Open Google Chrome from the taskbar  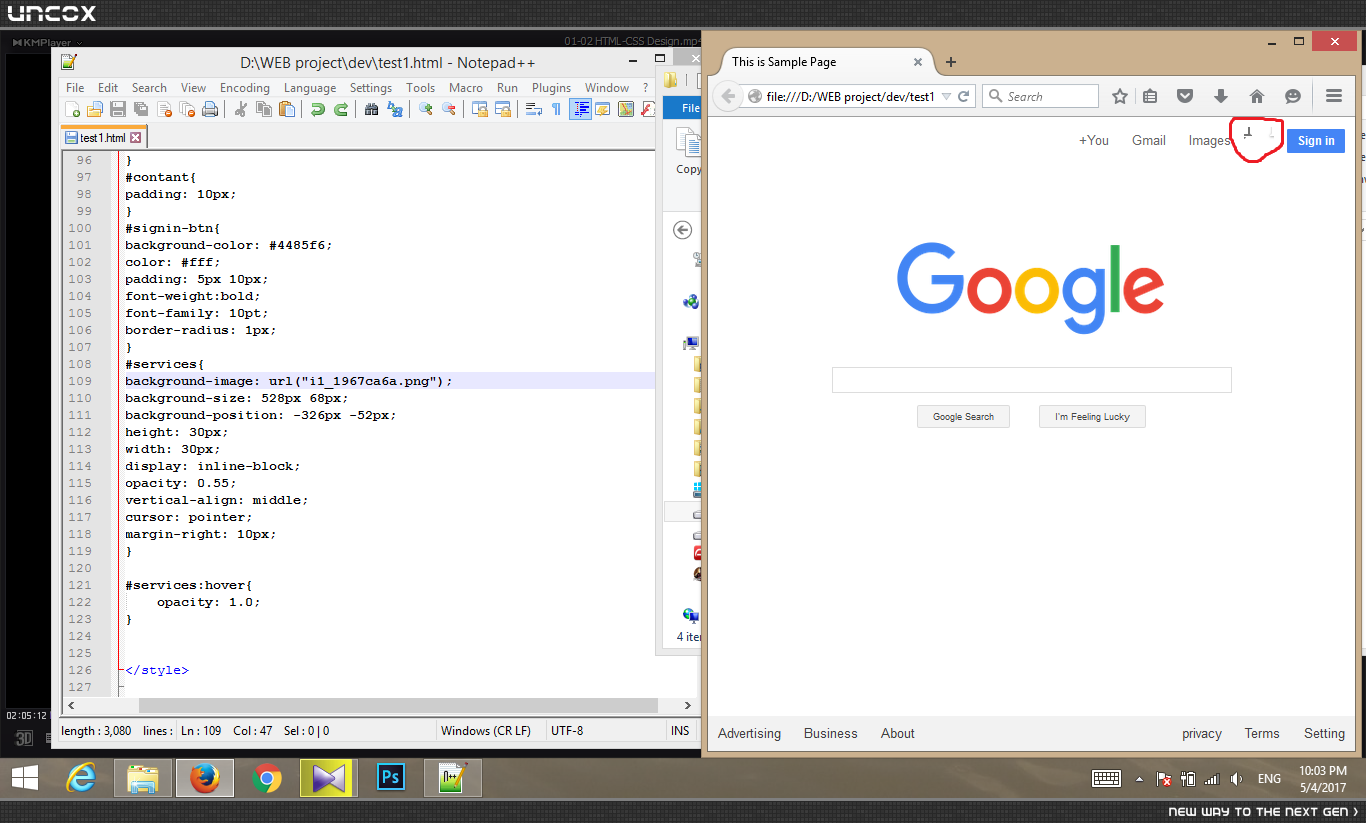click(x=267, y=778)
